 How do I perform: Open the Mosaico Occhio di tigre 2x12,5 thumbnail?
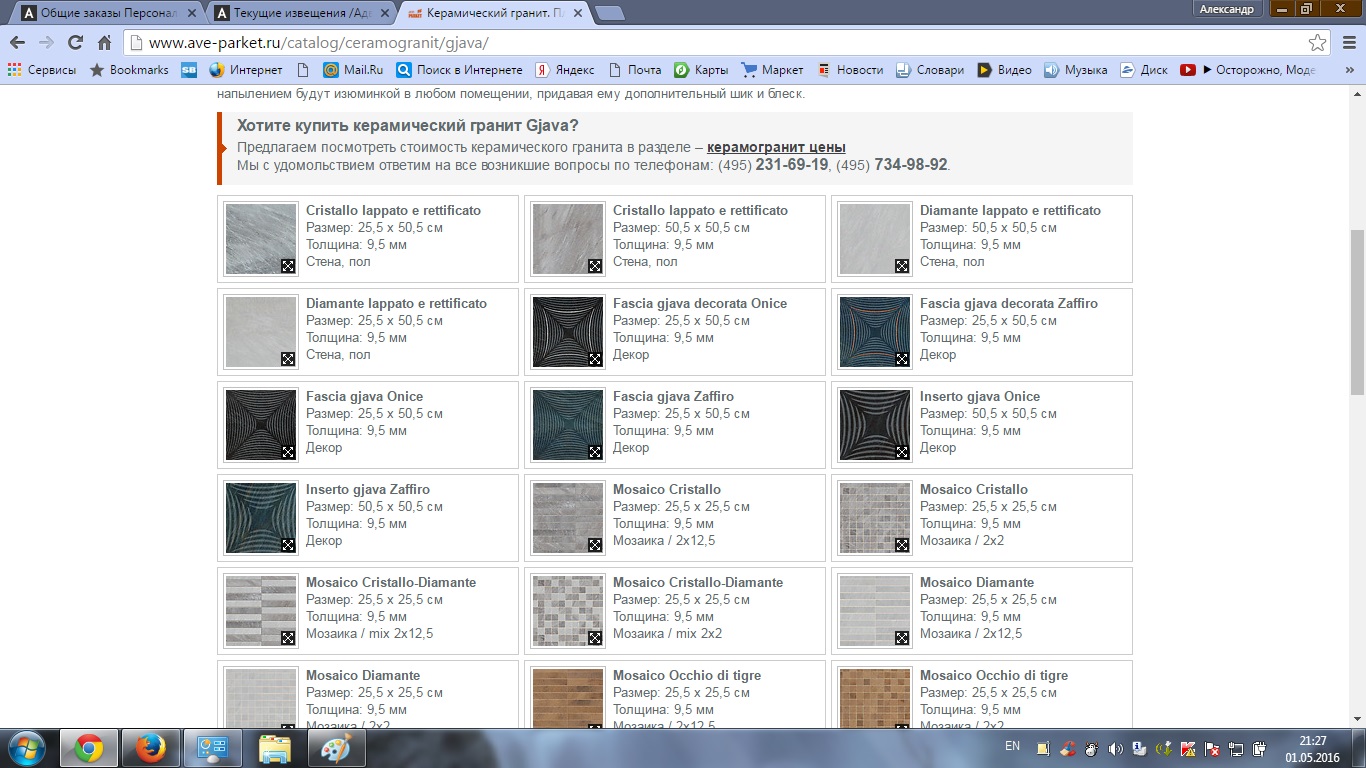coord(567,695)
